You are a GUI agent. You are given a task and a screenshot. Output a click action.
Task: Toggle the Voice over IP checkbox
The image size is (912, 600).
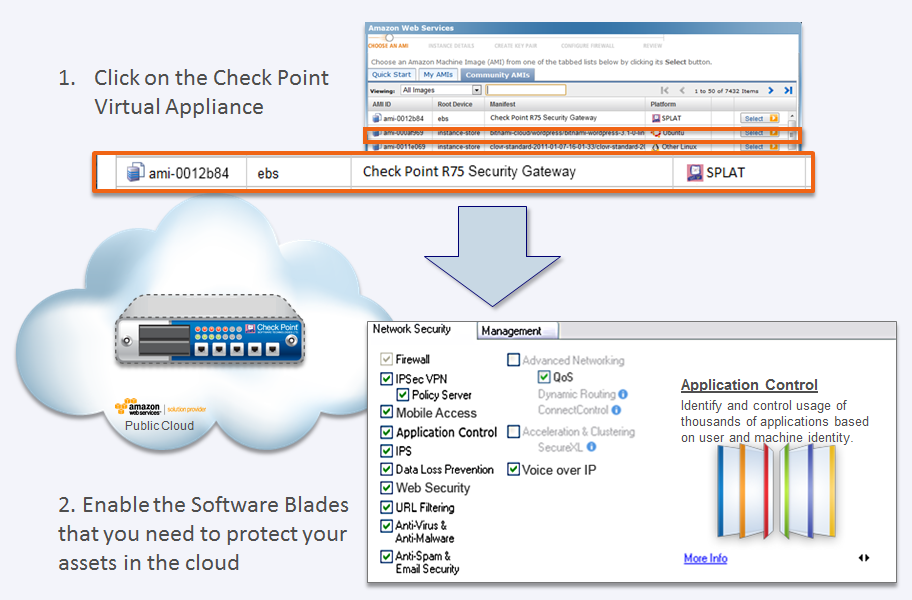514,469
